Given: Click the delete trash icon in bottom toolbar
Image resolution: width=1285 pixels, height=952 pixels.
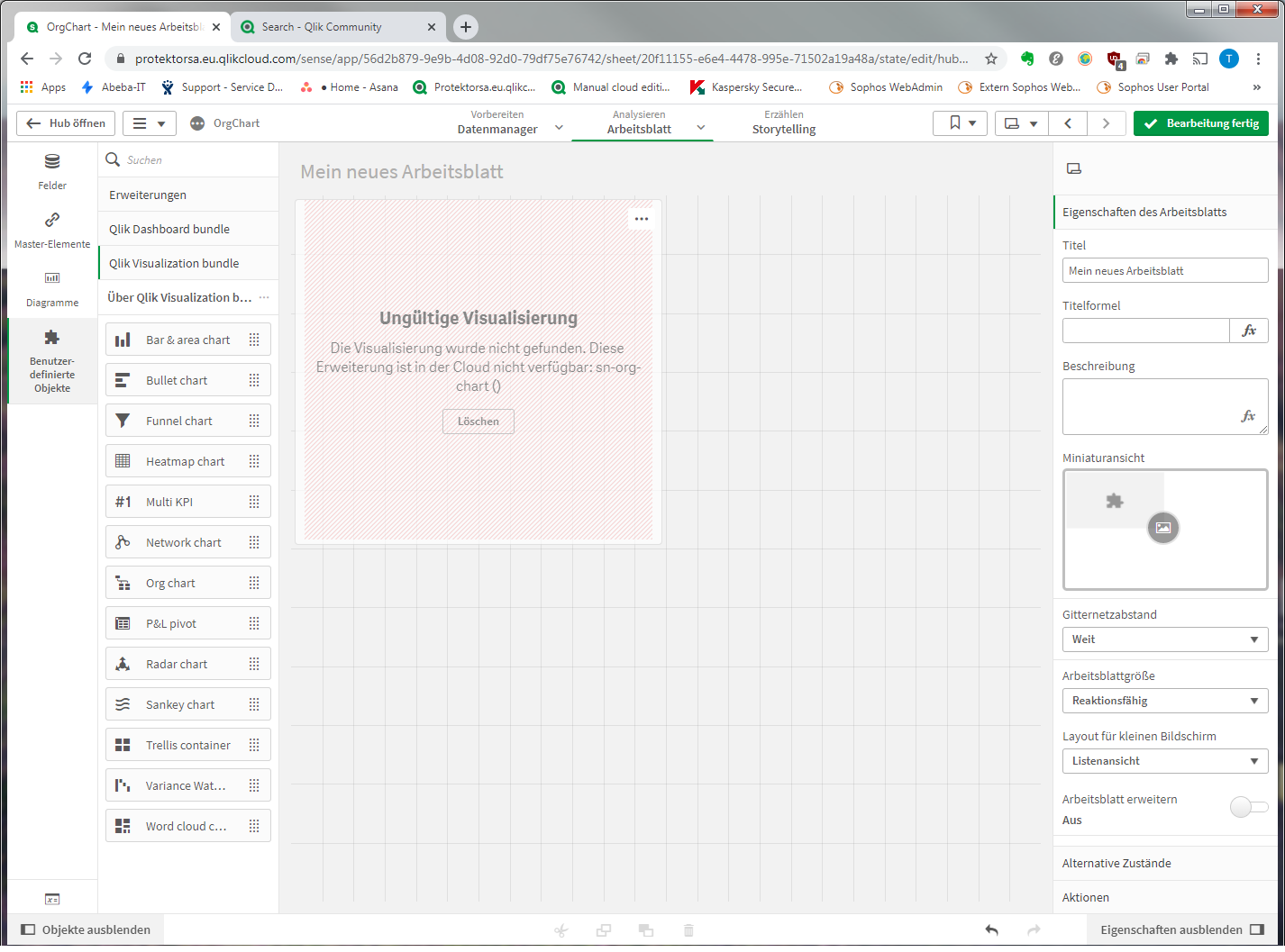Looking at the screenshot, I should pos(688,929).
